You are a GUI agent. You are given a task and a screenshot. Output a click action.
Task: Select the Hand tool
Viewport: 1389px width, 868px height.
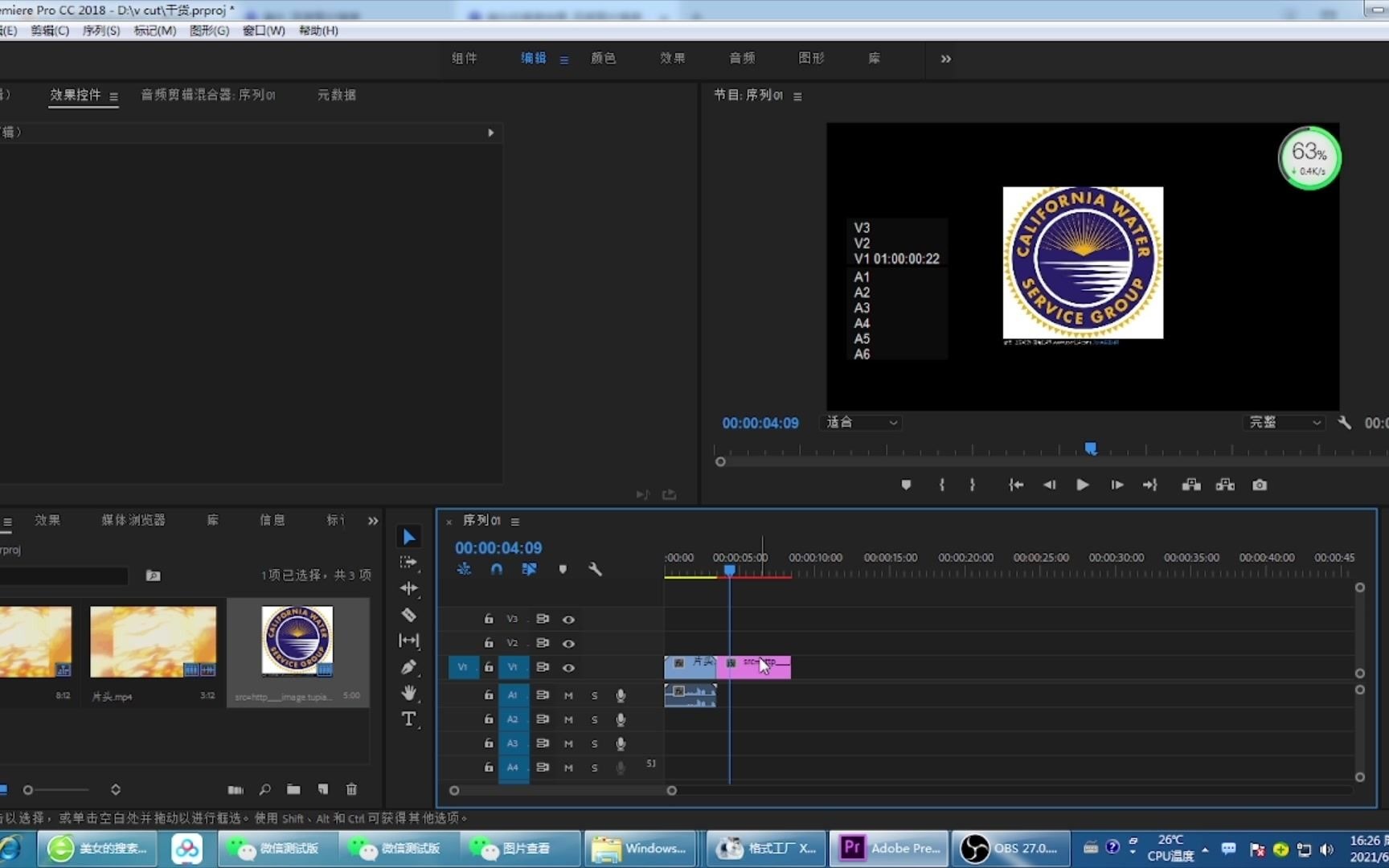[x=409, y=693]
